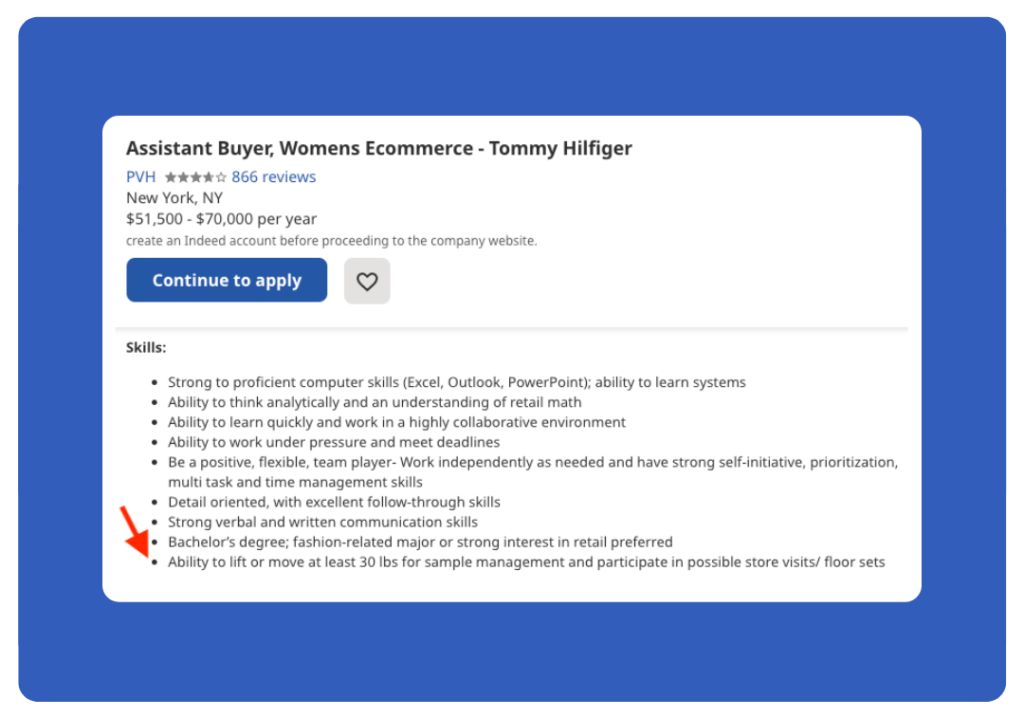Click the star rating icons
Screen dimensions: 1024x717
click(195, 177)
